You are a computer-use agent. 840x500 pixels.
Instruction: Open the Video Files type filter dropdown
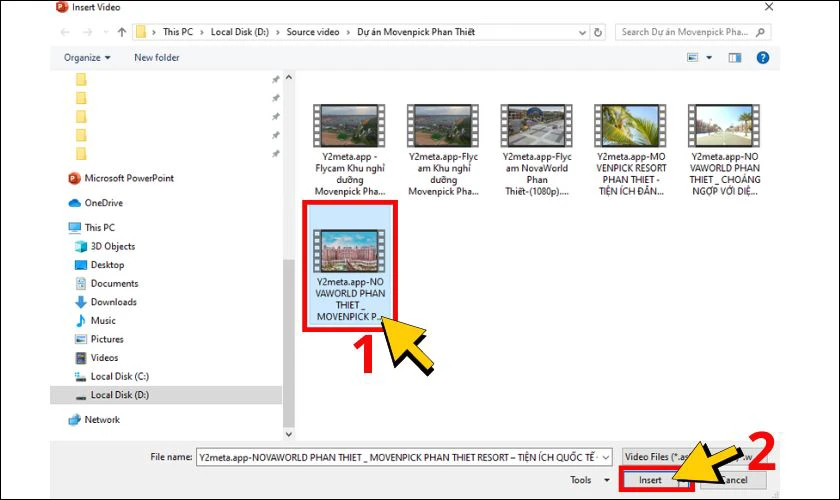[695, 457]
